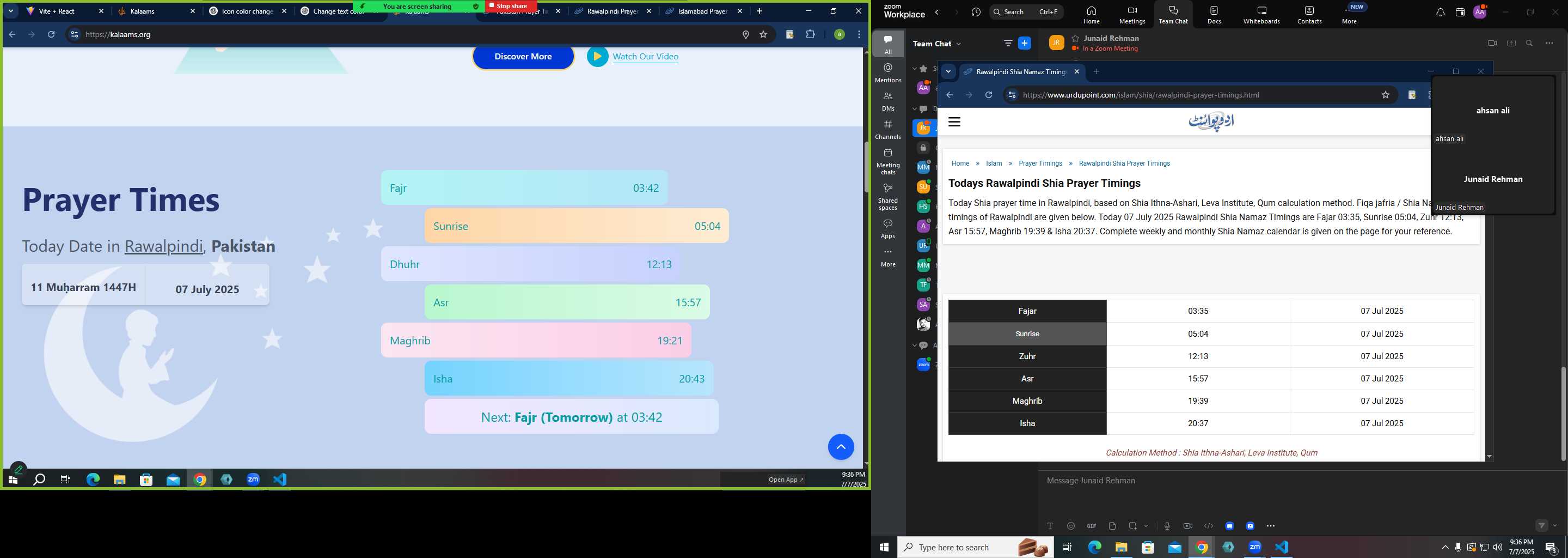Click the filter chats icon beside Team Chat
1568x558 pixels.
pyautogui.click(x=1008, y=43)
